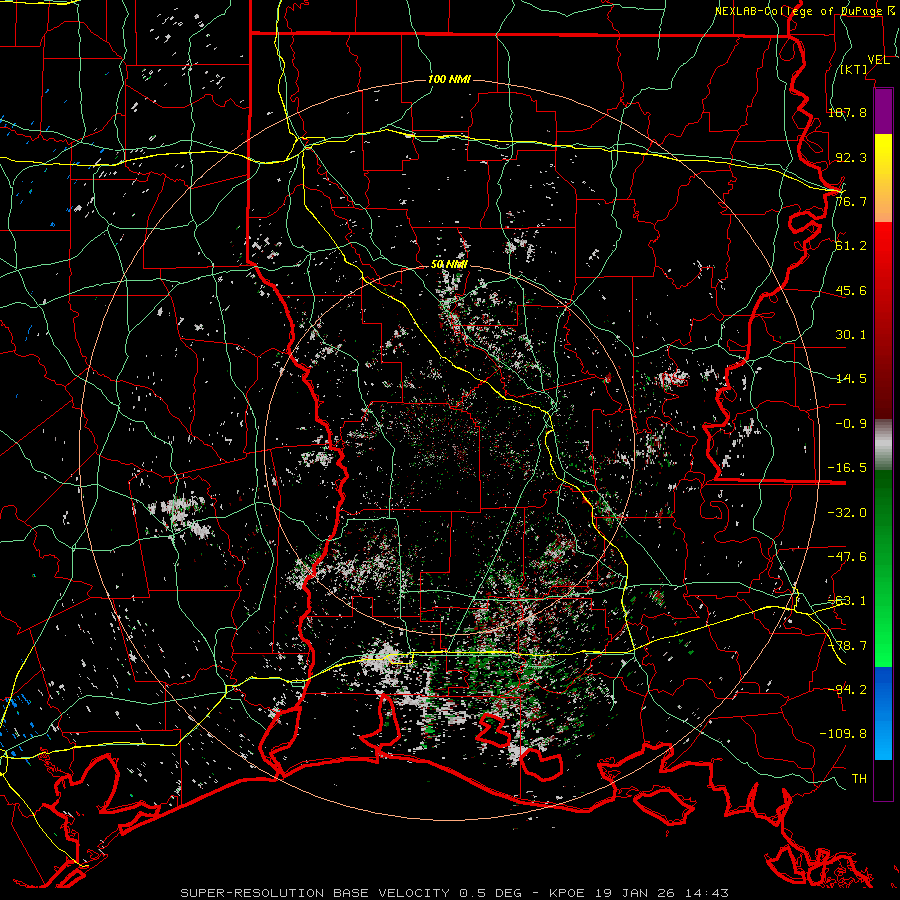Select the -109.8 velocity scale value
This screenshot has width=900, height=900.
click(843, 734)
